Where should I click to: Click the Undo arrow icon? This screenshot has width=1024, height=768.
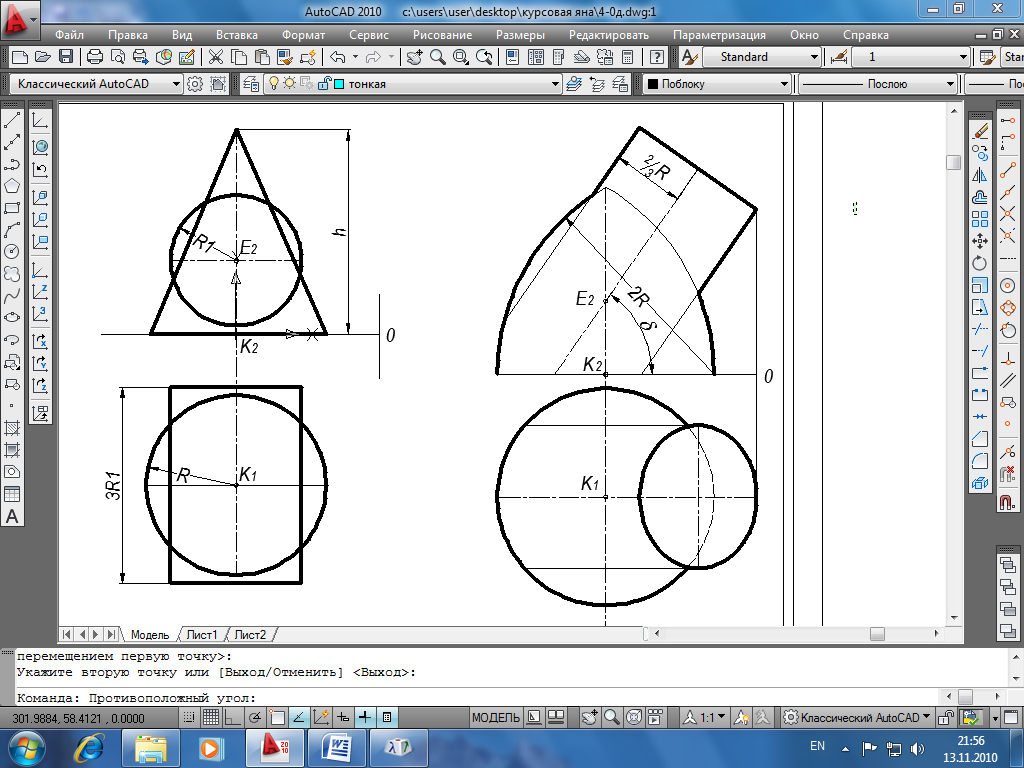pos(338,57)
